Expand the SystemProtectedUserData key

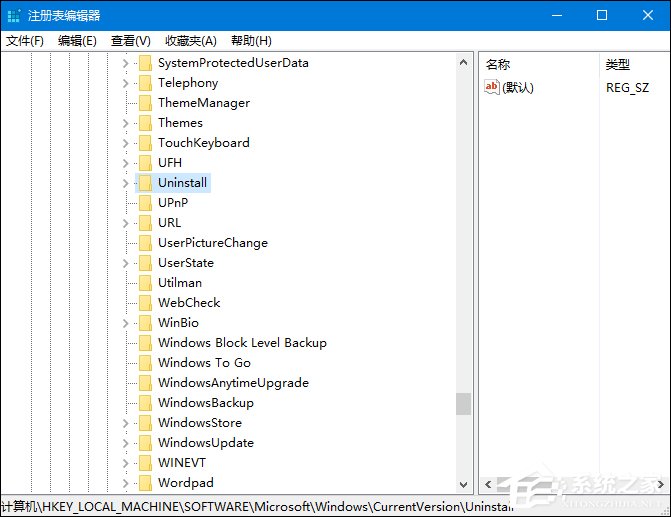click(125, 63)
